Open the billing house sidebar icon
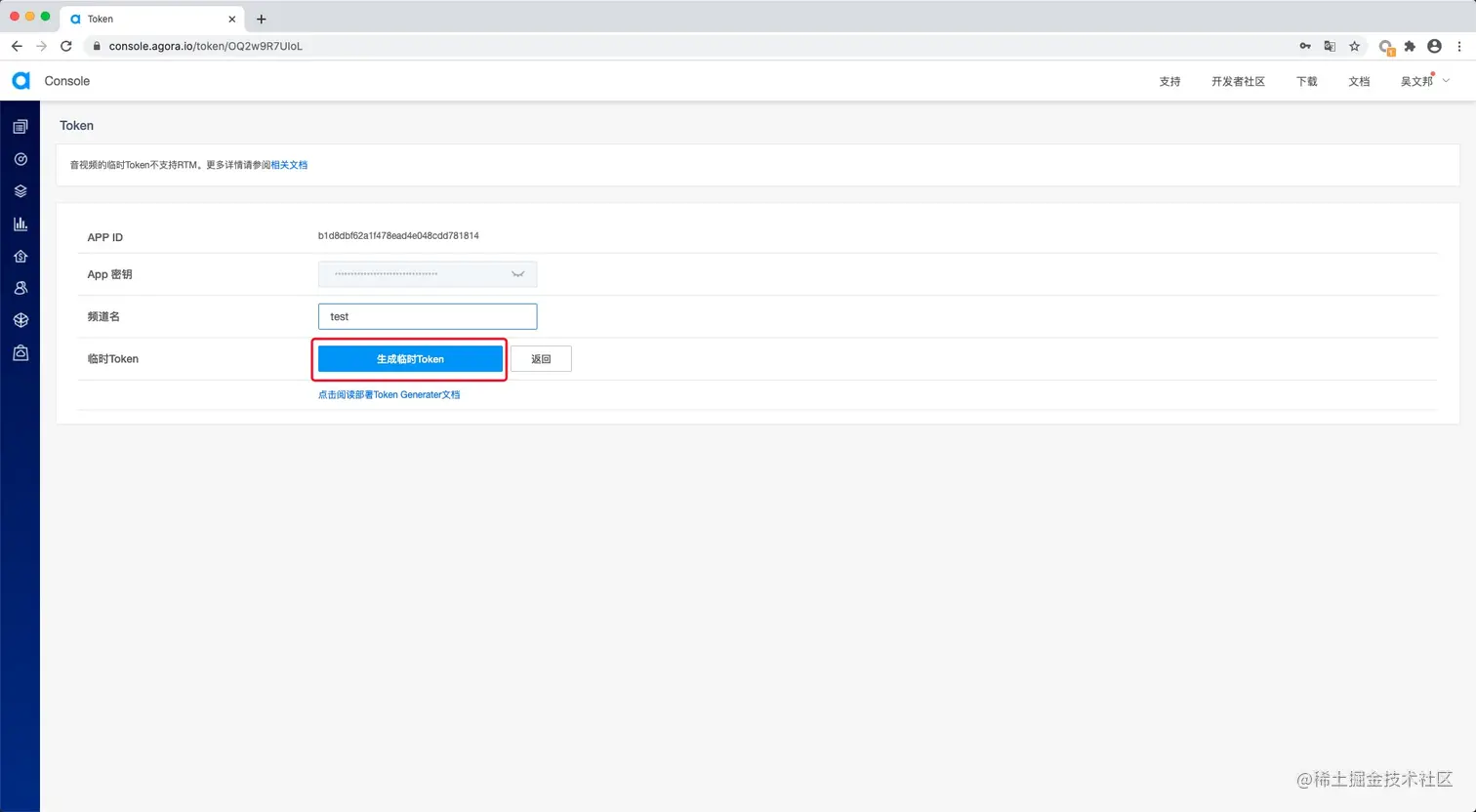The height and width of the screenshot is (812, 1476). [x=20, y=256]
